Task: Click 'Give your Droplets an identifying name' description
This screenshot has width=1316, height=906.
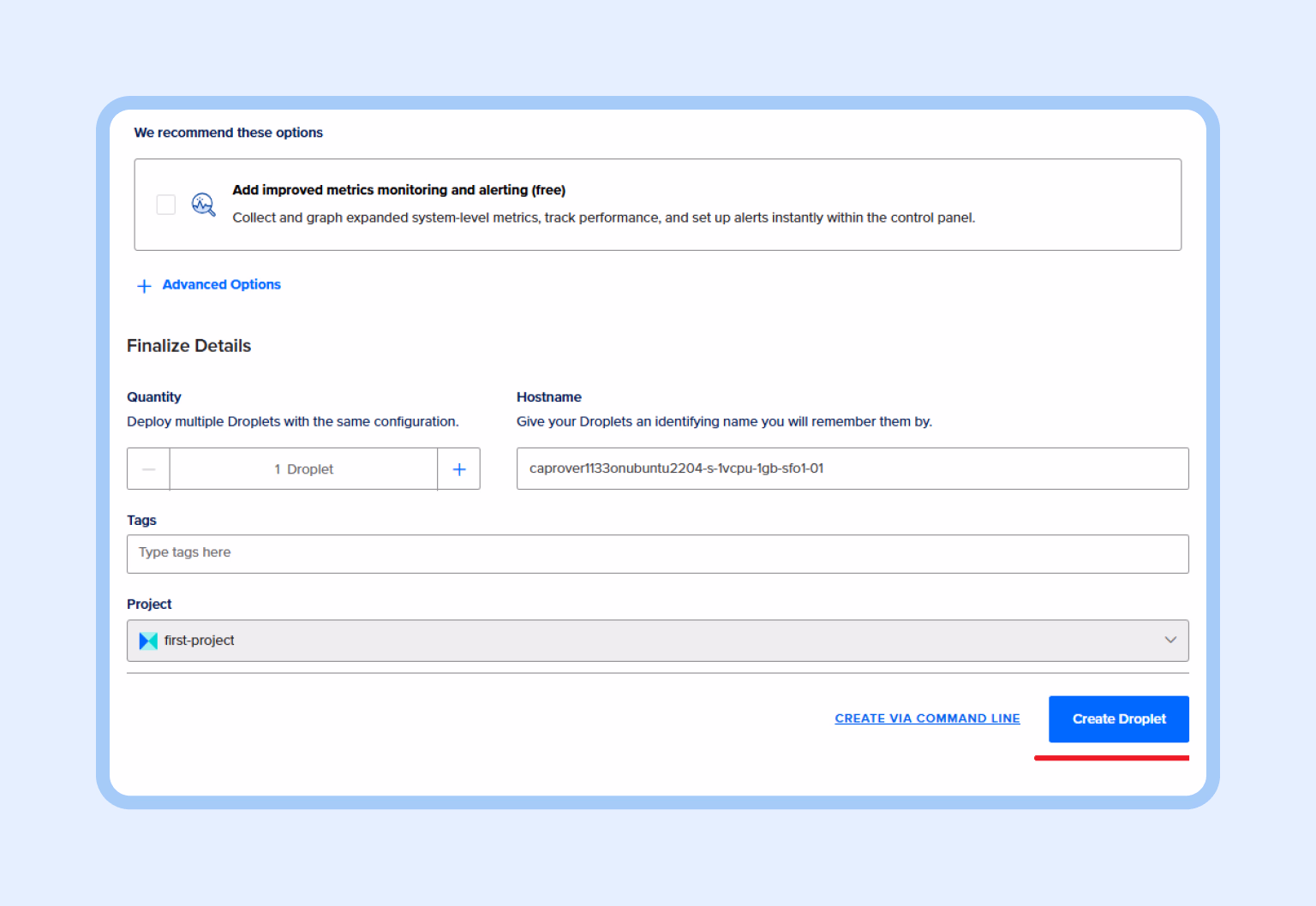Action: point(724,421)
